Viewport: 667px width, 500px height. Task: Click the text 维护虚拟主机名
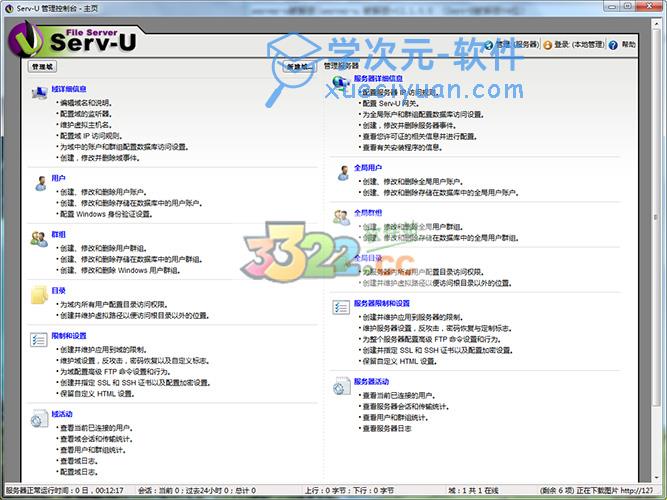click(86, 125)
